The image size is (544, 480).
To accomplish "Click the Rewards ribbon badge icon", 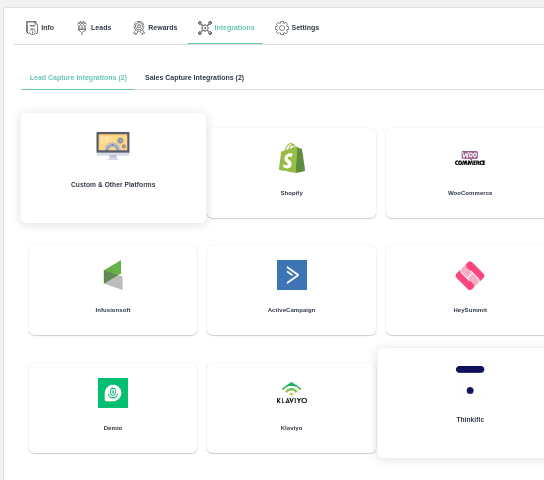I will pyautogui.click(x=139, y=28).
